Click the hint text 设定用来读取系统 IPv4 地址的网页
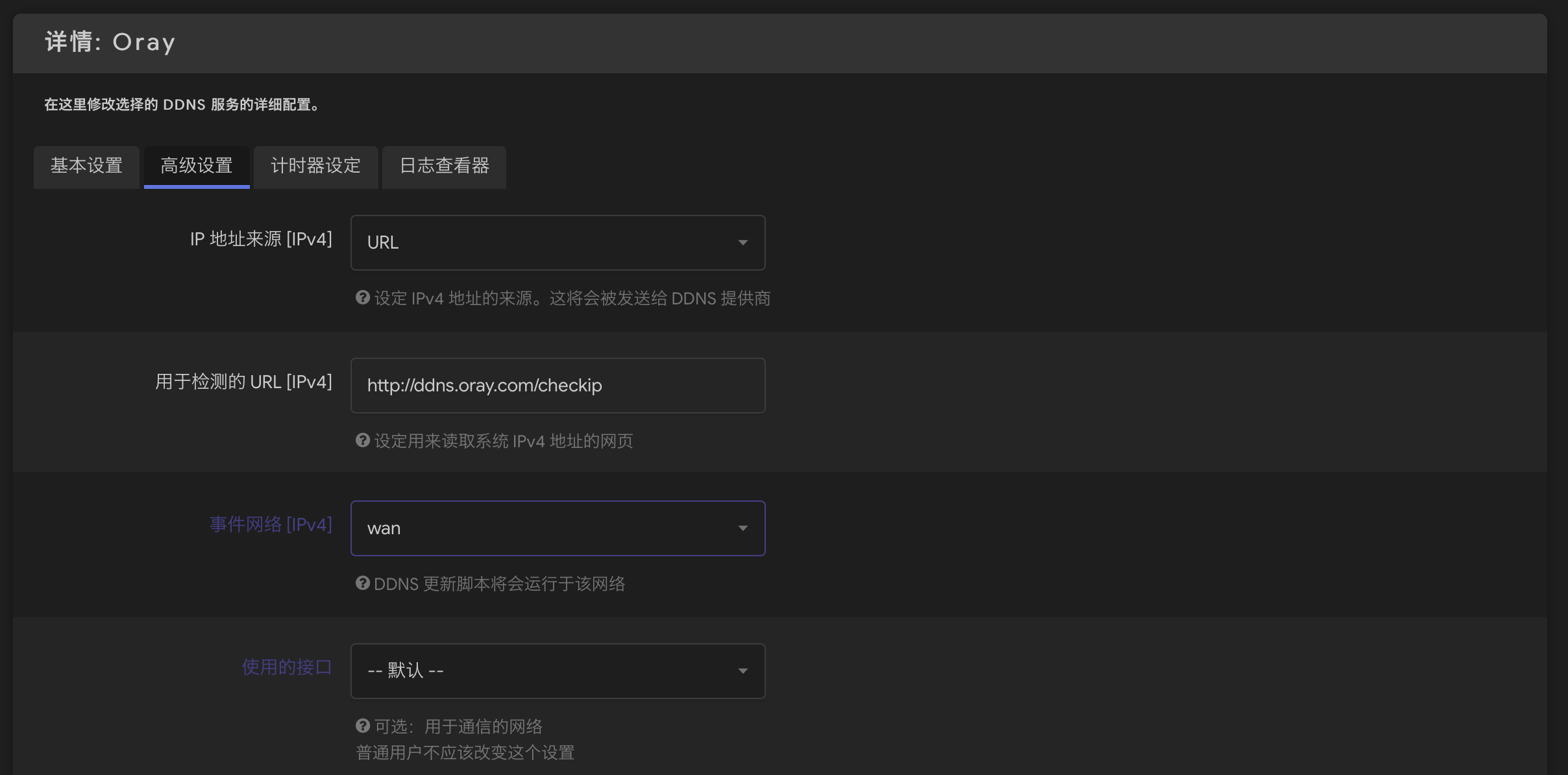 pos(504,441)
